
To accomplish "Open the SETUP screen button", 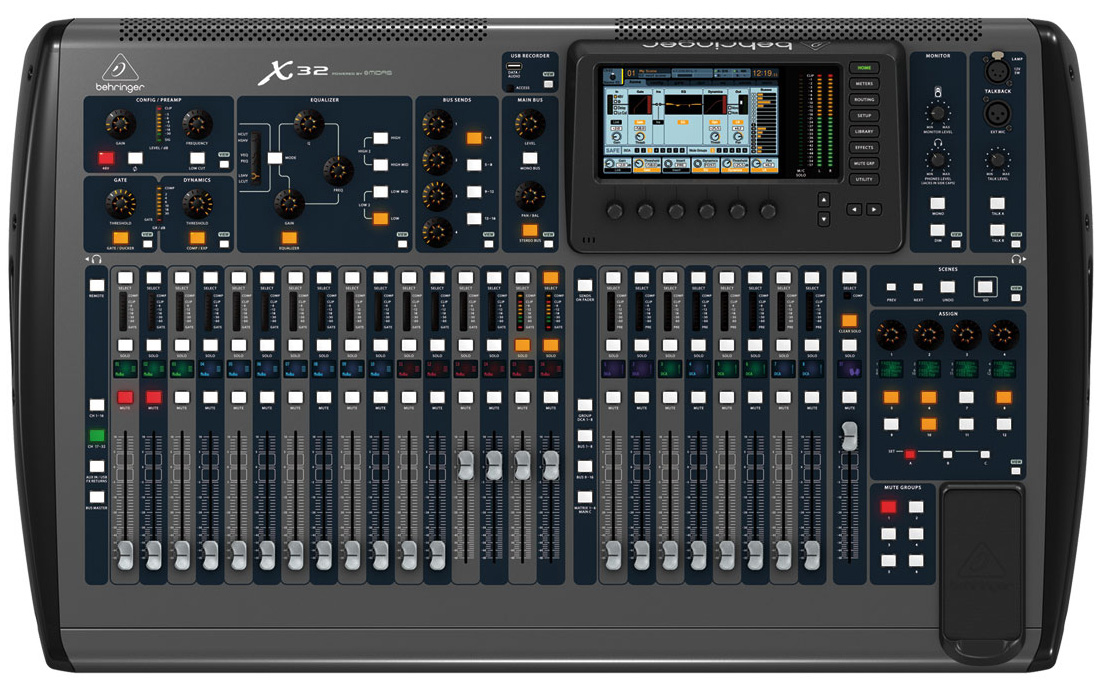I will click(864, 116).
